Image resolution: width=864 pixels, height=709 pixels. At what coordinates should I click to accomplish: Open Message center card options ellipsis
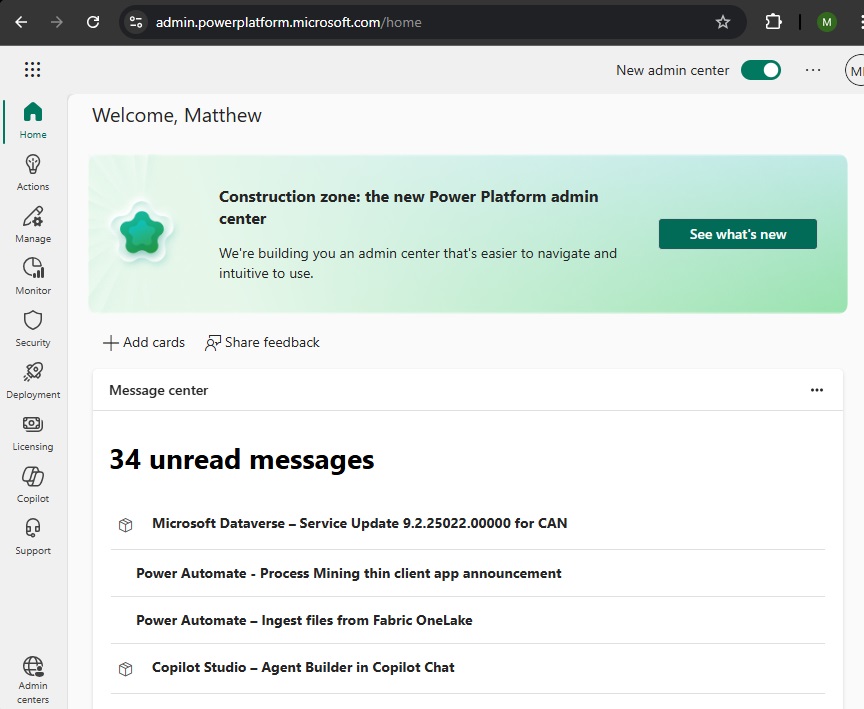817,390
